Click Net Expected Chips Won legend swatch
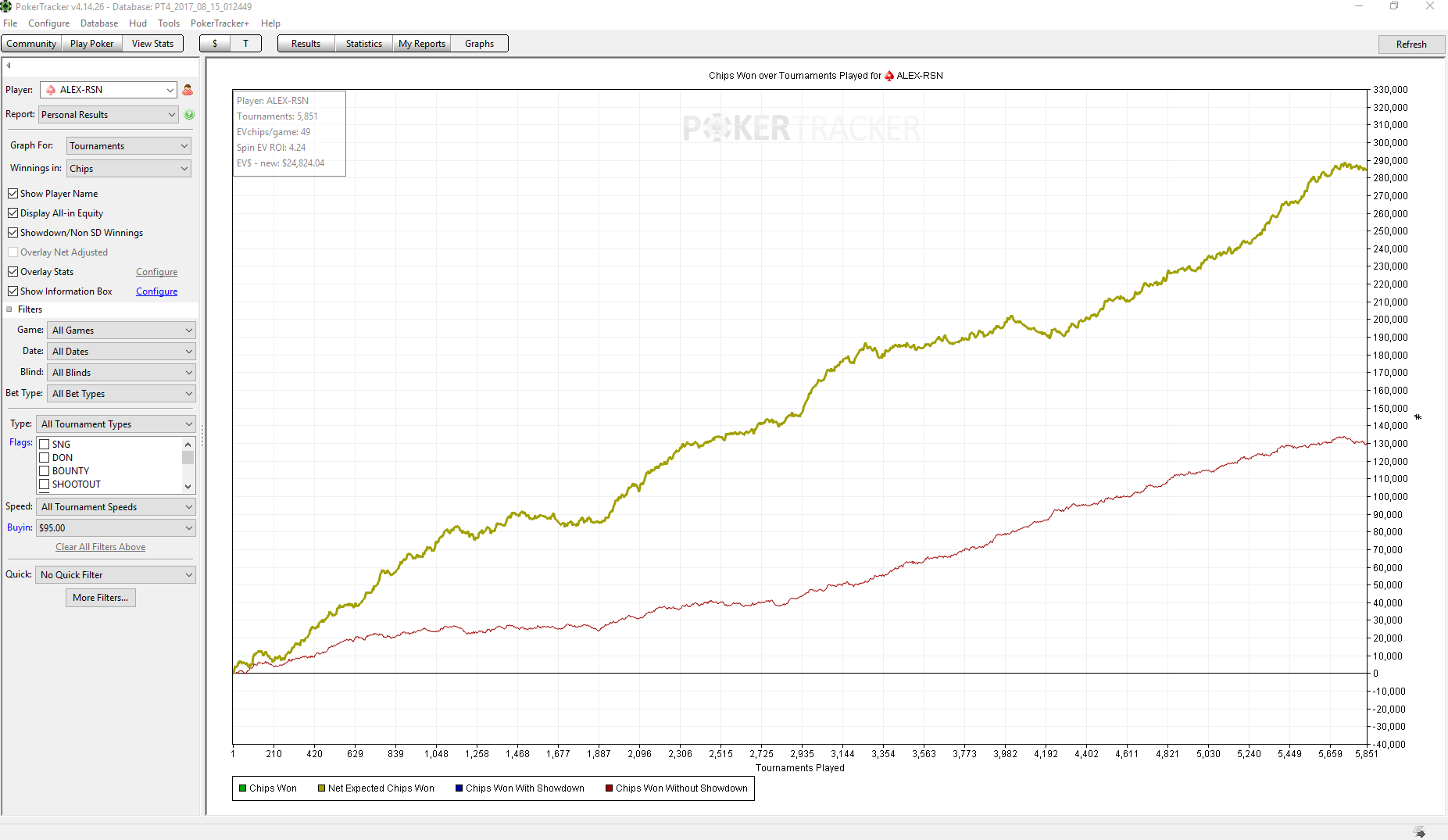This screenshot has height=840, width=1448. [x=322, y=788]
